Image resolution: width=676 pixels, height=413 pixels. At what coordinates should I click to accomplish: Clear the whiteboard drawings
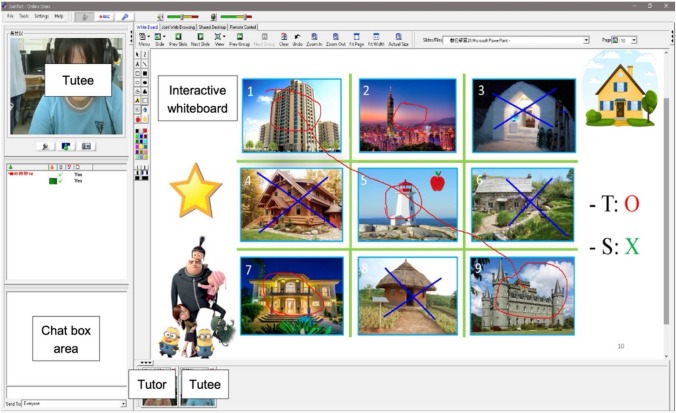[283, 40]
